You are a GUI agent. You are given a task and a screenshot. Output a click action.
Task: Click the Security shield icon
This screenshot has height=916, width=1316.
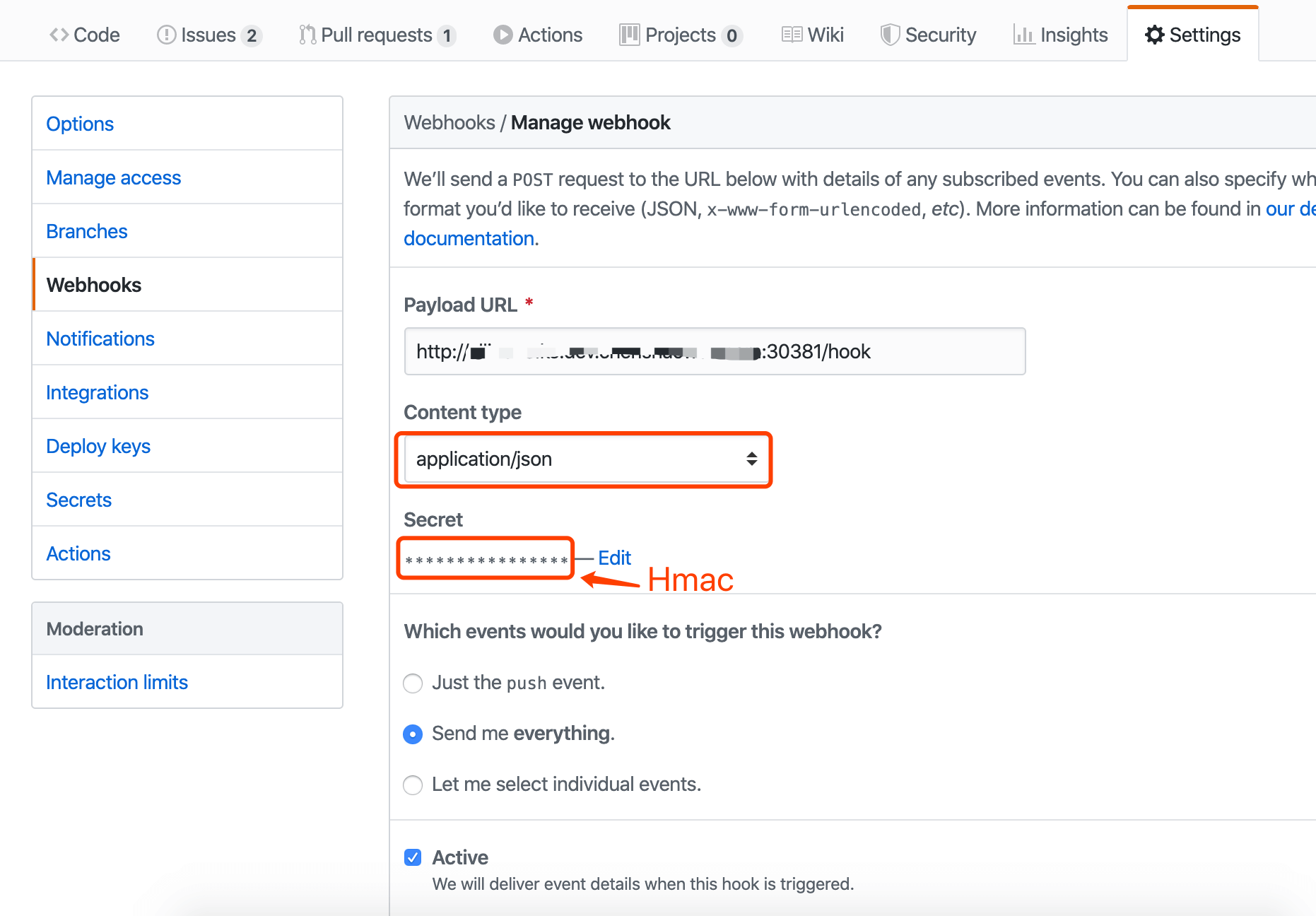click(890, 35)
